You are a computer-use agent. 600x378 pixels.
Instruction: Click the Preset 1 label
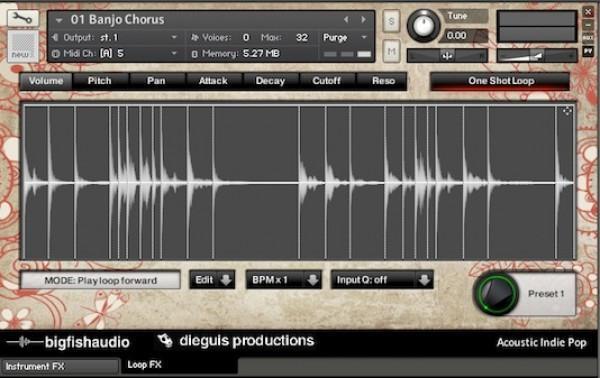pyautogui.click(x=546, y=294)
